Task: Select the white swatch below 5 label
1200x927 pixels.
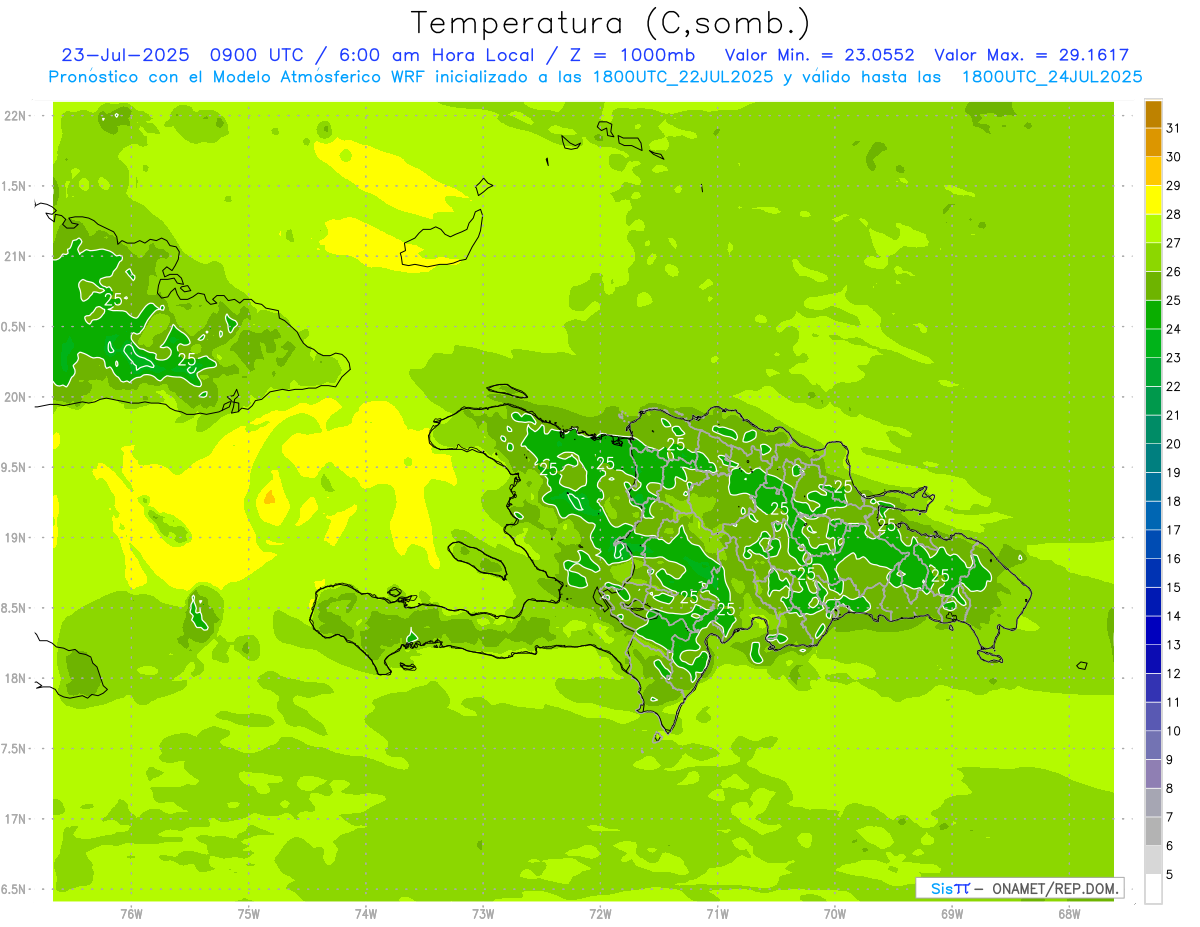Action: pos(1153,889)
